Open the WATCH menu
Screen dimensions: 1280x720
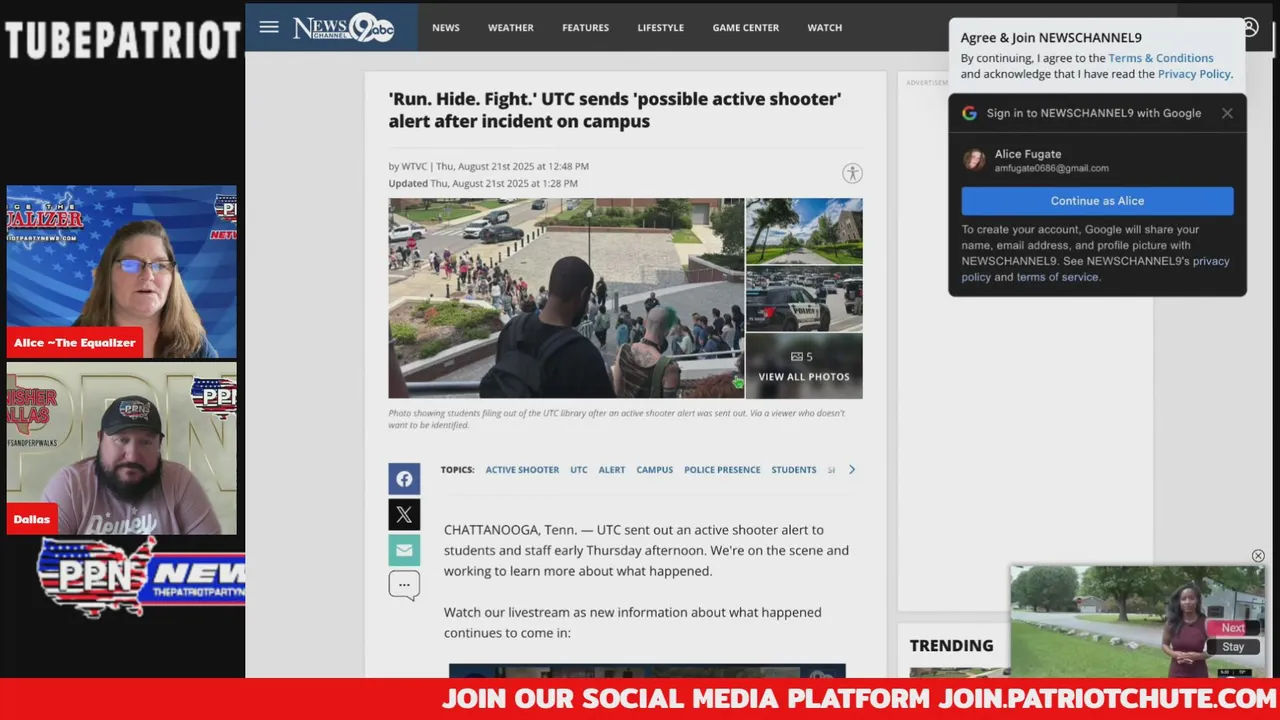click(x=825, y=27)
